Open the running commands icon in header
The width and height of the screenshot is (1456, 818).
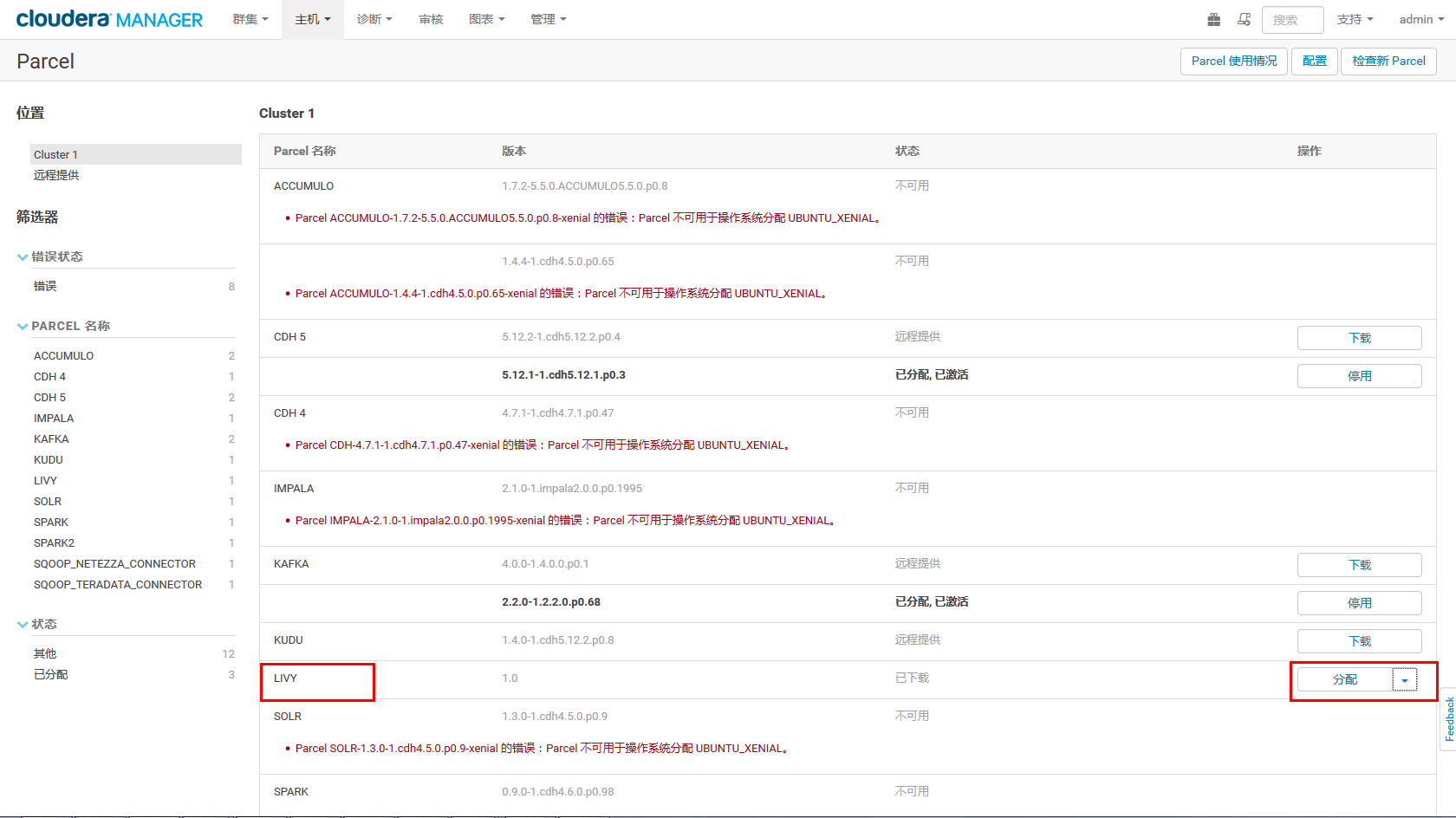coord(1244,19)
